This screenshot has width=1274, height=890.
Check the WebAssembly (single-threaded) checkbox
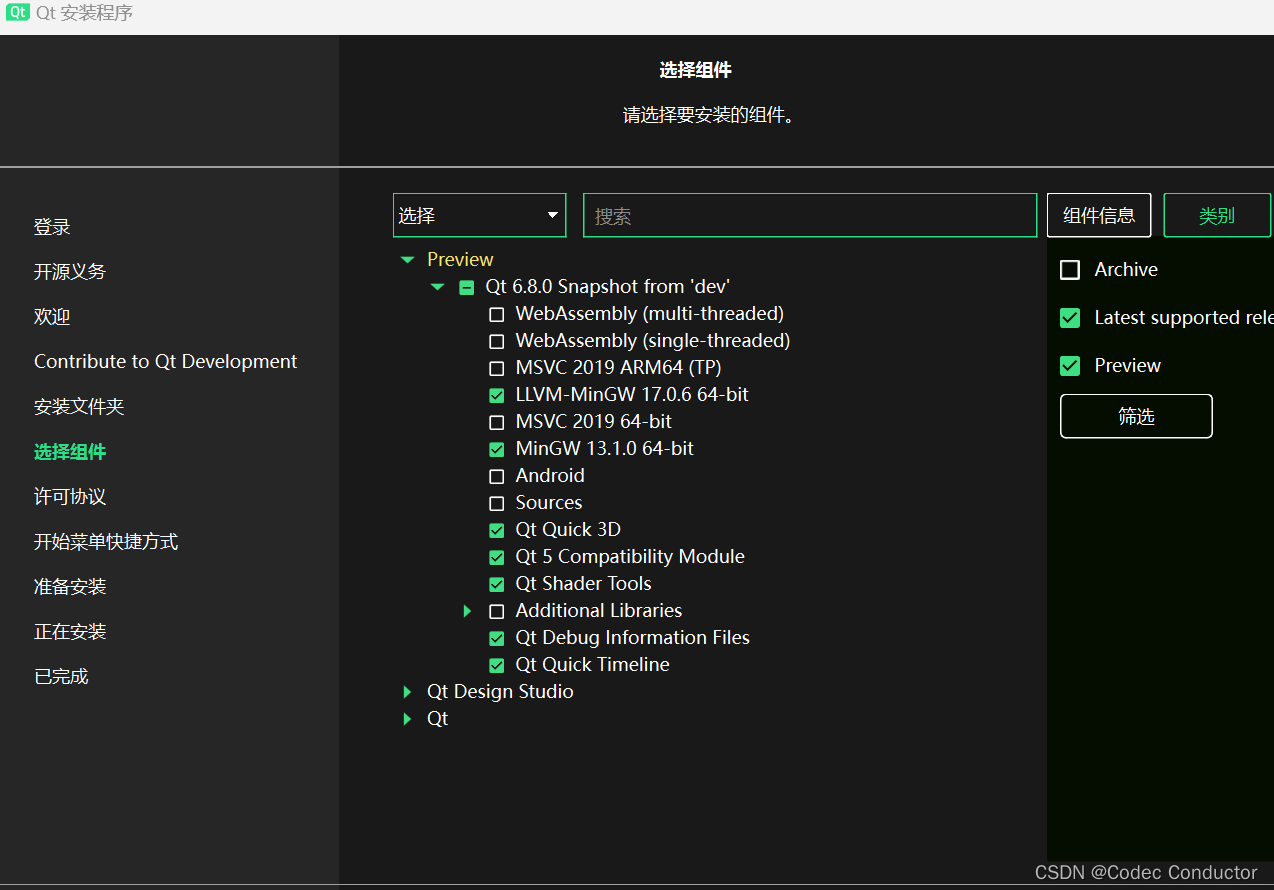pos(496,341)
